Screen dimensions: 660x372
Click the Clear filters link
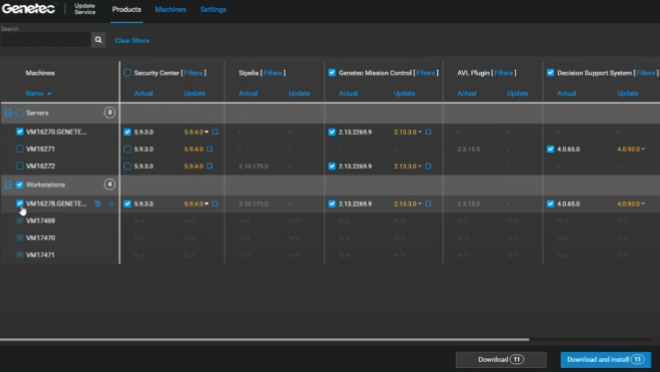[132, 40]
